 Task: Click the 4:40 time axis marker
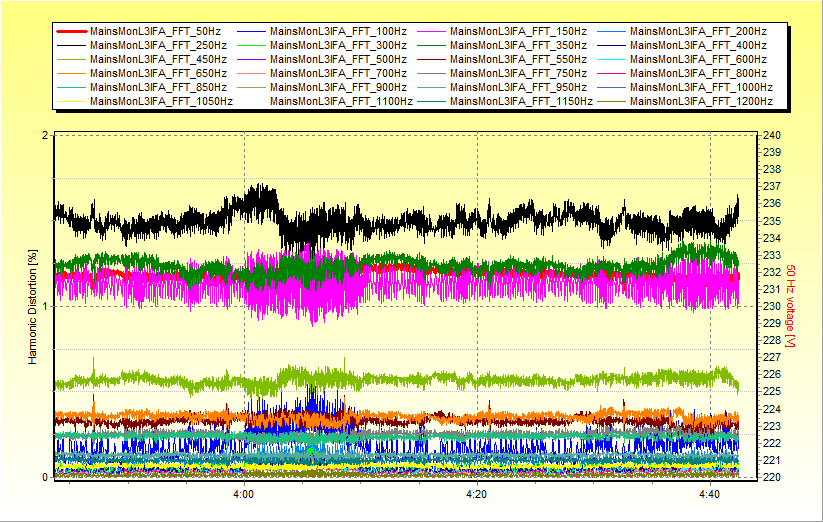(709, 494)
